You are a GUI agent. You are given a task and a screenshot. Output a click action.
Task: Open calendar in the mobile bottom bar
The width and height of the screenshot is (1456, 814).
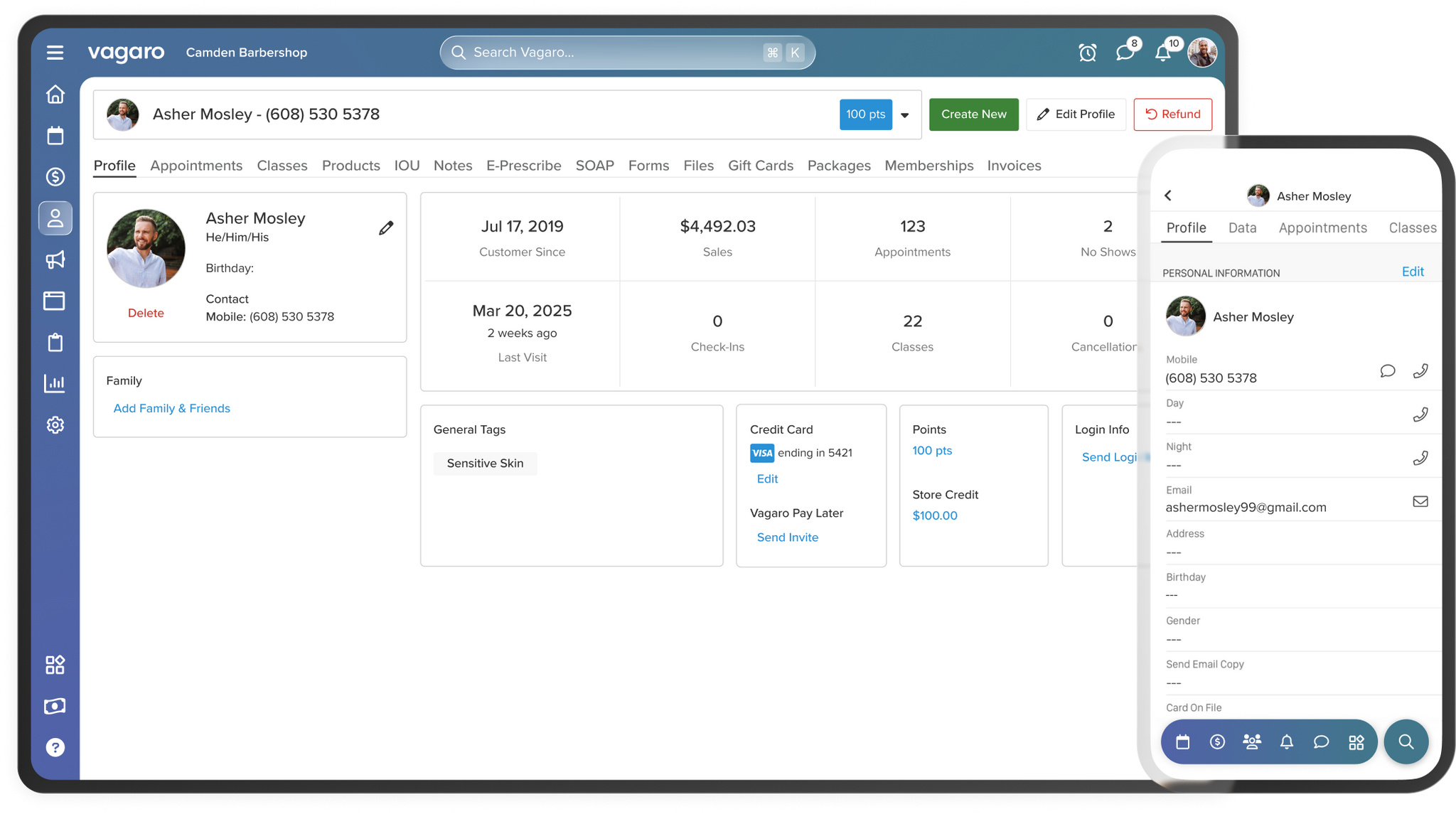pos(1183,742)
